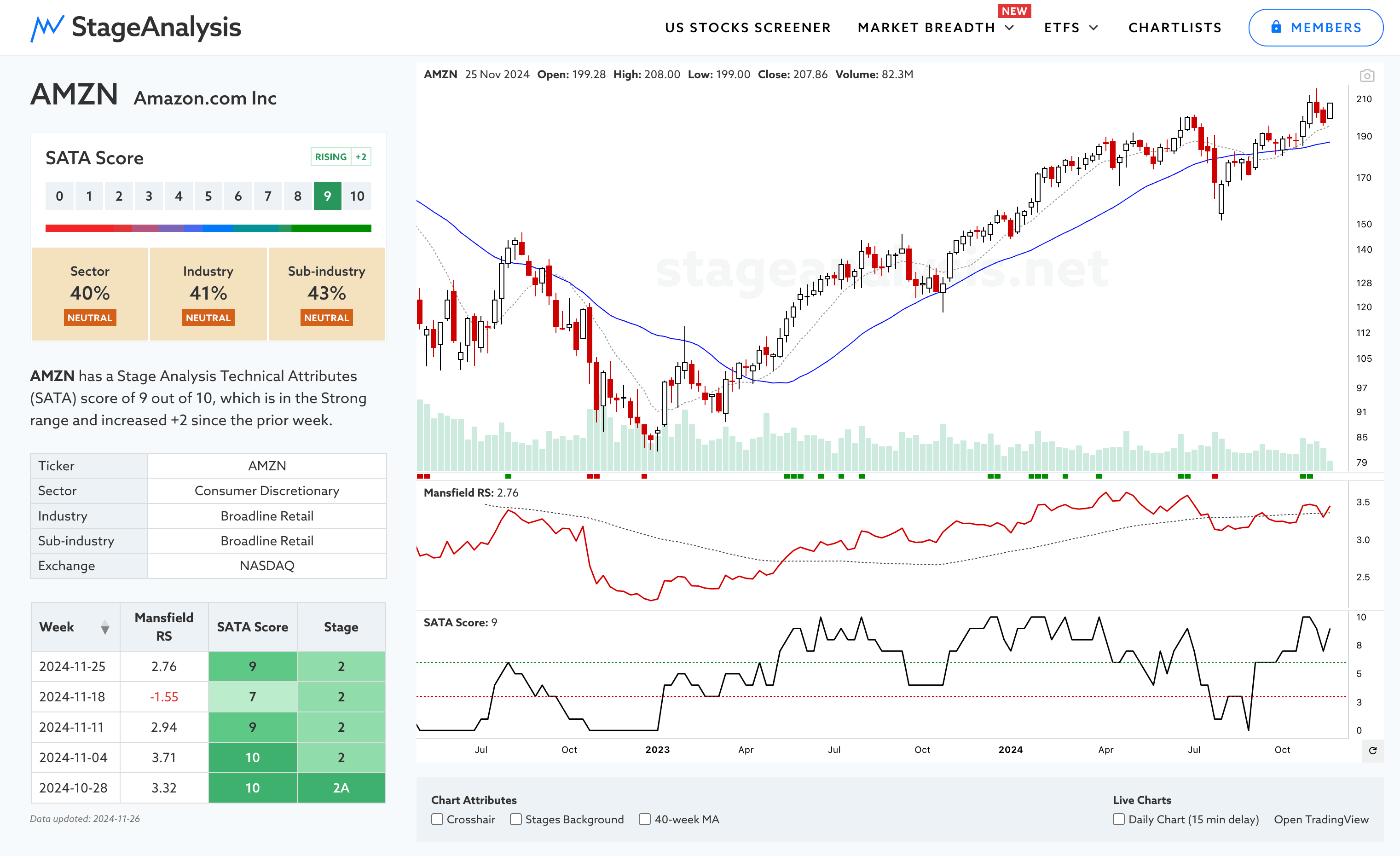
Task: Click the 3.71 Mansfield RS value
Action: [x=164, y=758]
